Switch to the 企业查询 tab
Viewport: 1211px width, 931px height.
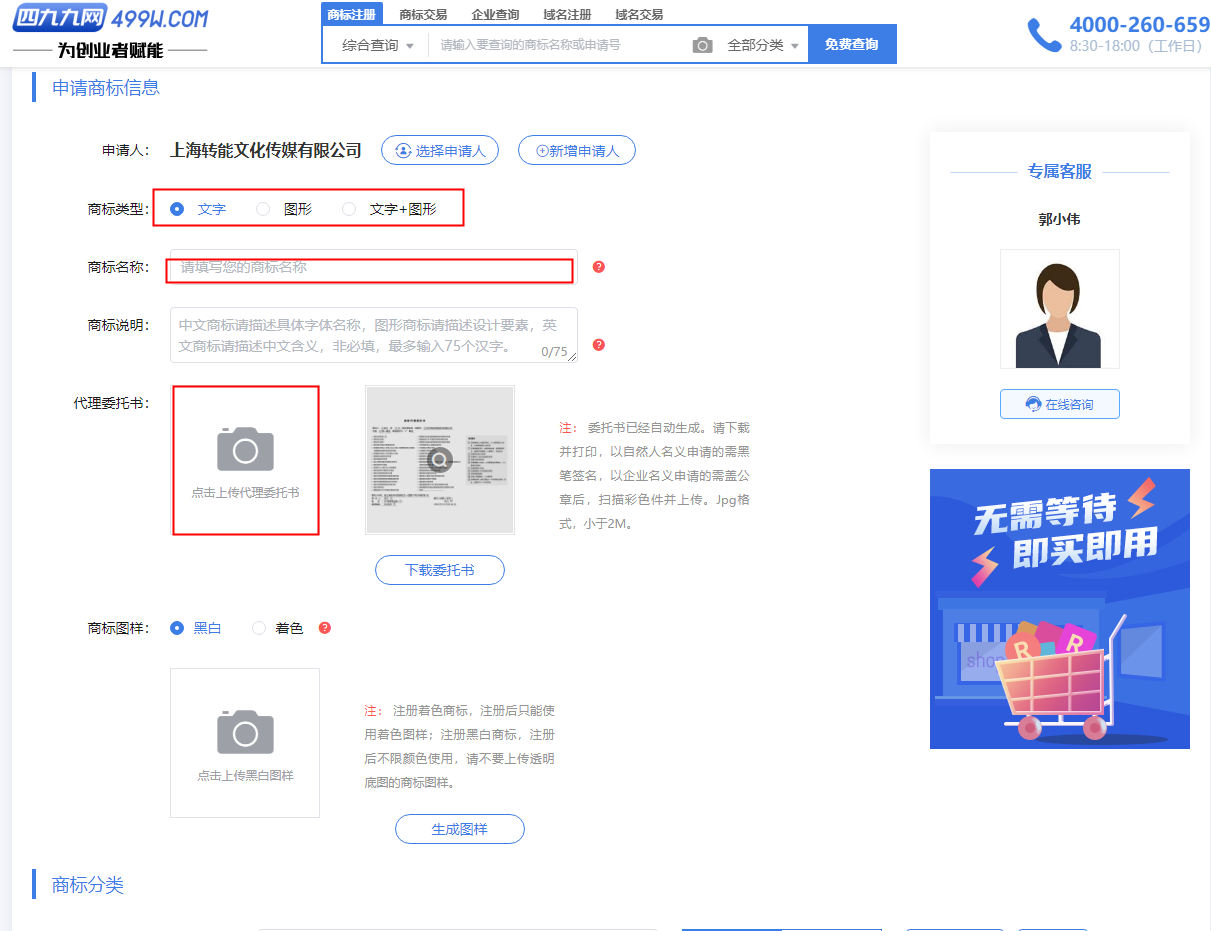tap(495, 15)
